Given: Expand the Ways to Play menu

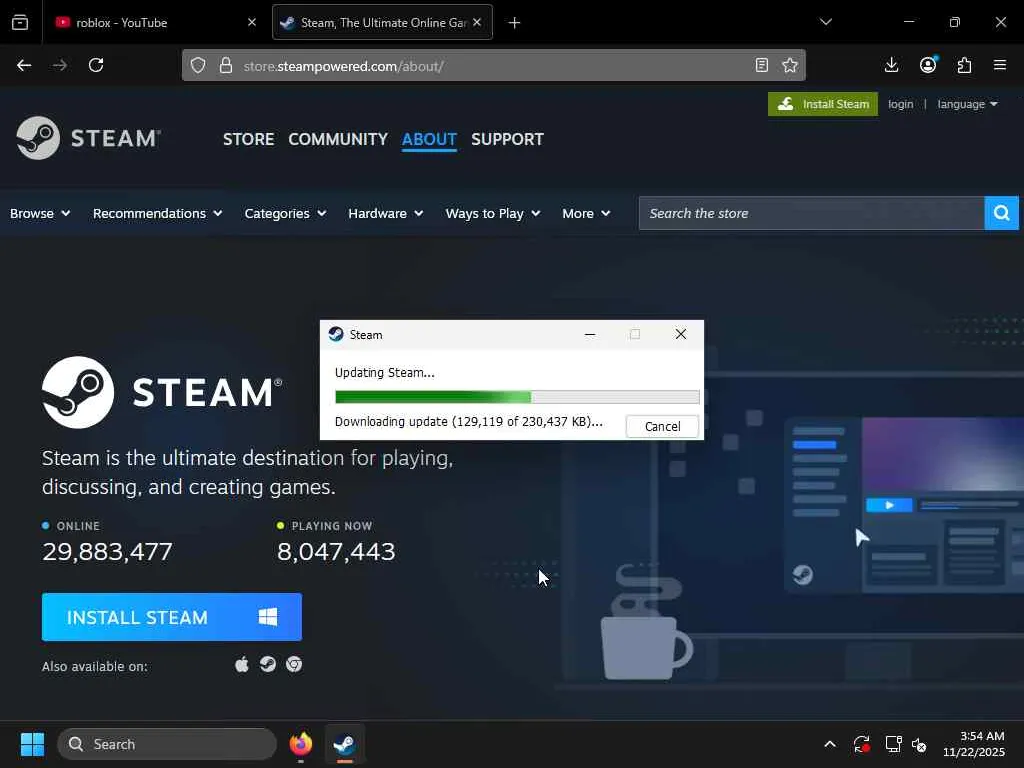Looking at the screenshot, I should tap(493, 214).
